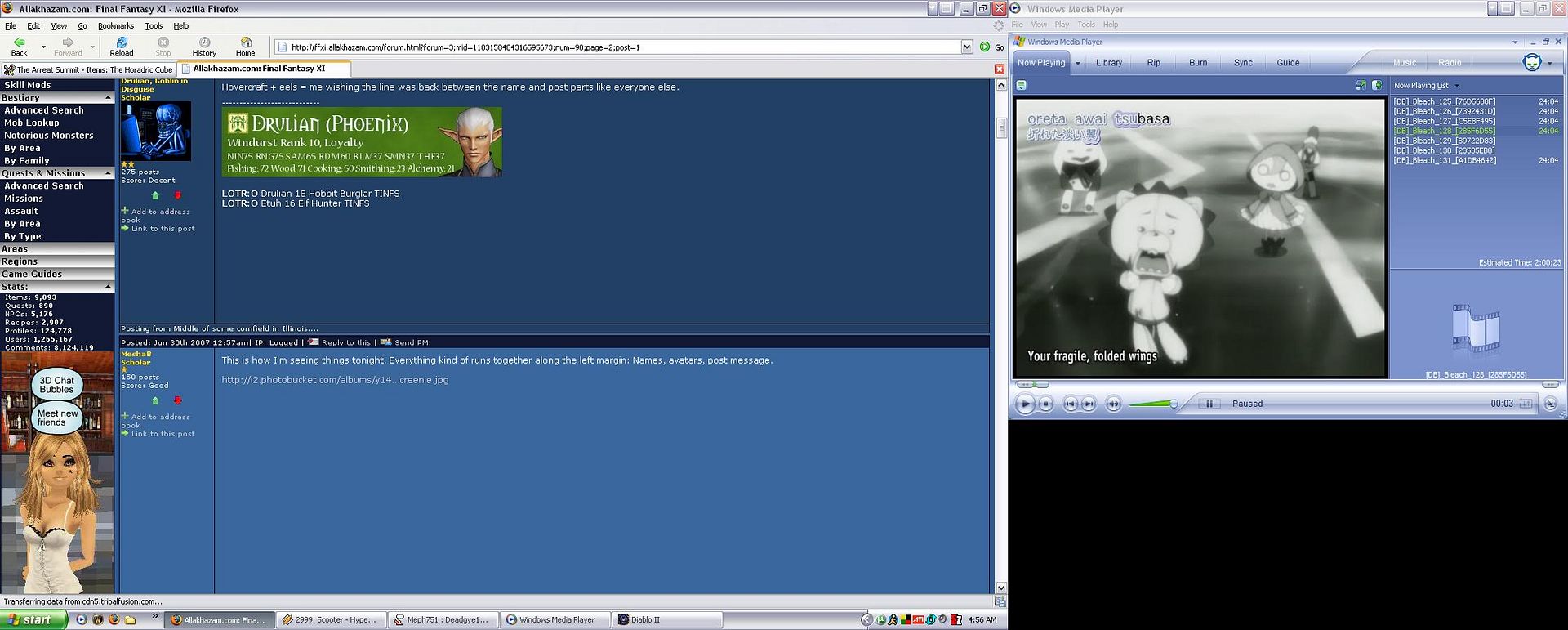Click the Firefox Reload button
Viewport: 1568px width, 630px height.
point(122,47)
